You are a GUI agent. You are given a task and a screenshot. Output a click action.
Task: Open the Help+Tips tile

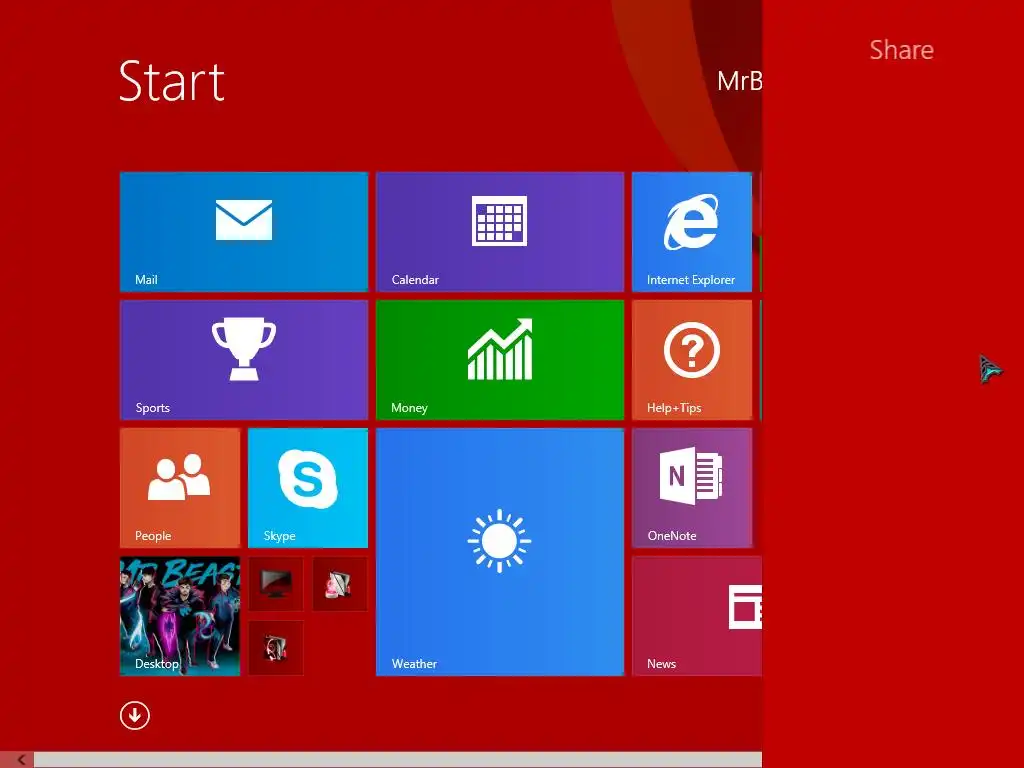click(x=692, y=360)
